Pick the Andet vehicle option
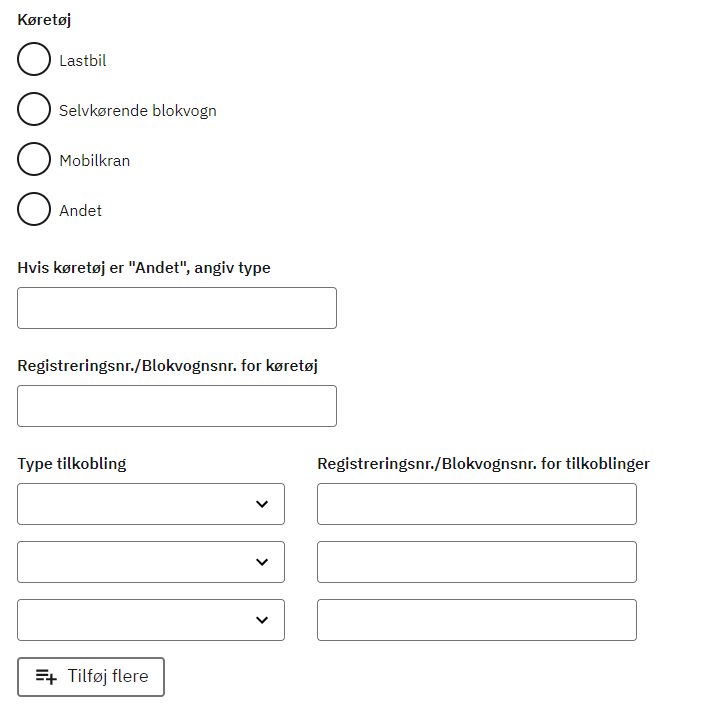 point(34,210)
